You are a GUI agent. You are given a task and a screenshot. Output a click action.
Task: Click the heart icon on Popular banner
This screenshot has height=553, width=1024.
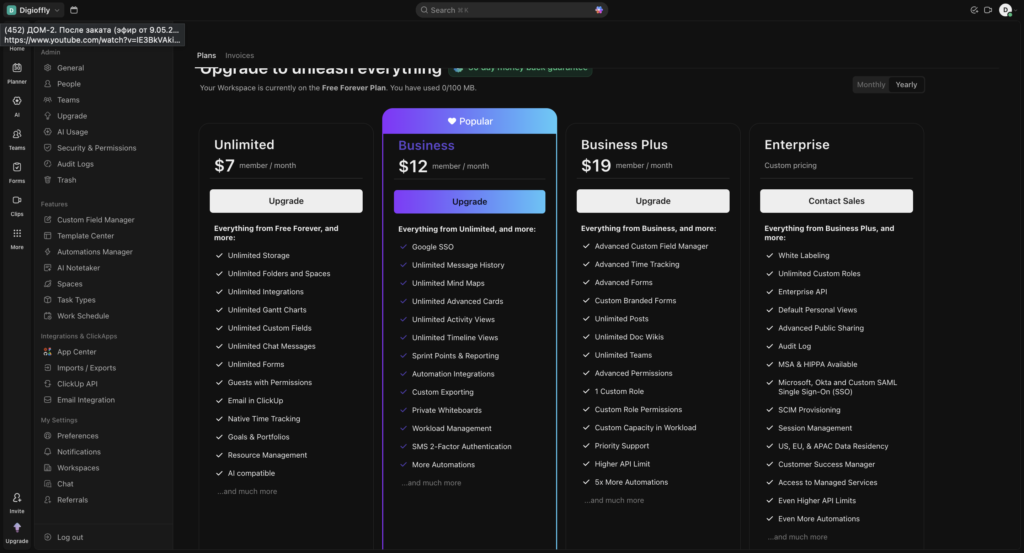[x=451, y=121]
